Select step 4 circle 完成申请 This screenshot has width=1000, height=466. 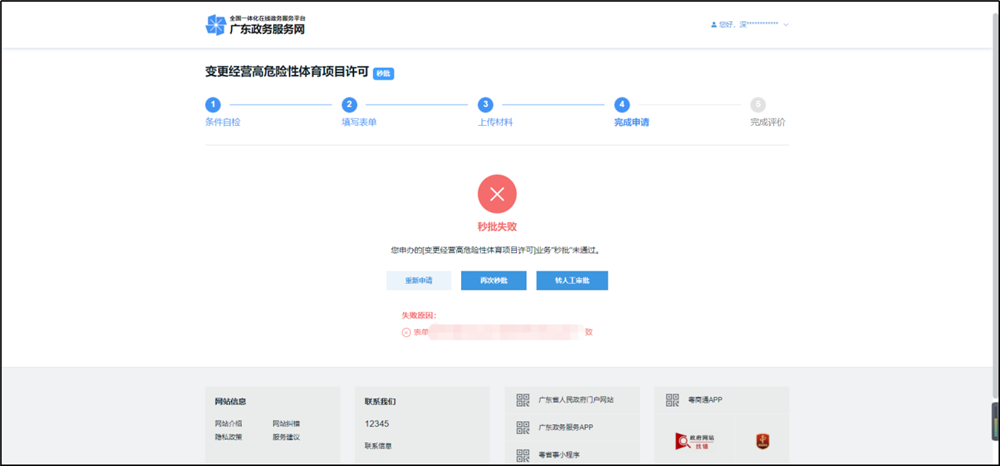(622, 105)
